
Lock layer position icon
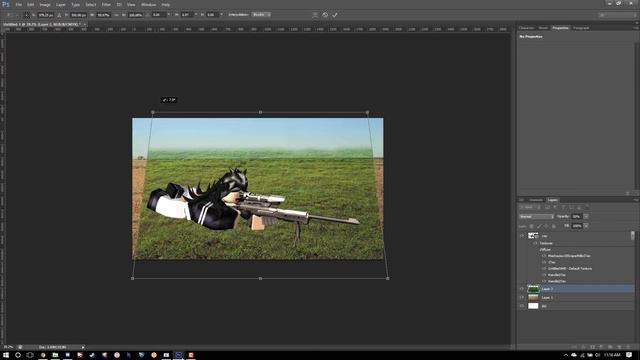[547, 226]
